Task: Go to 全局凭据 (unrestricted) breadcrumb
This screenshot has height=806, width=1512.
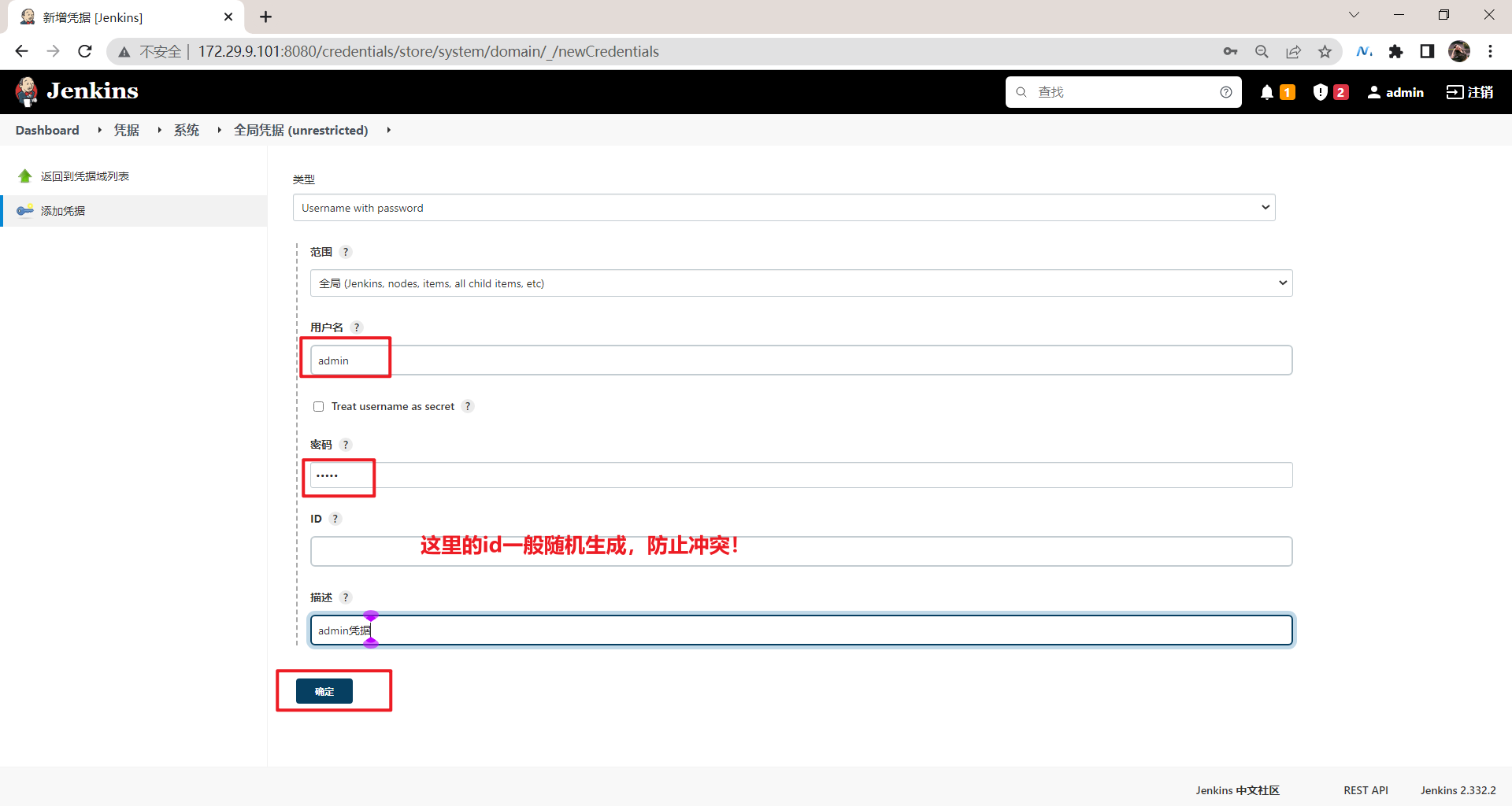Action: [301, 130]
